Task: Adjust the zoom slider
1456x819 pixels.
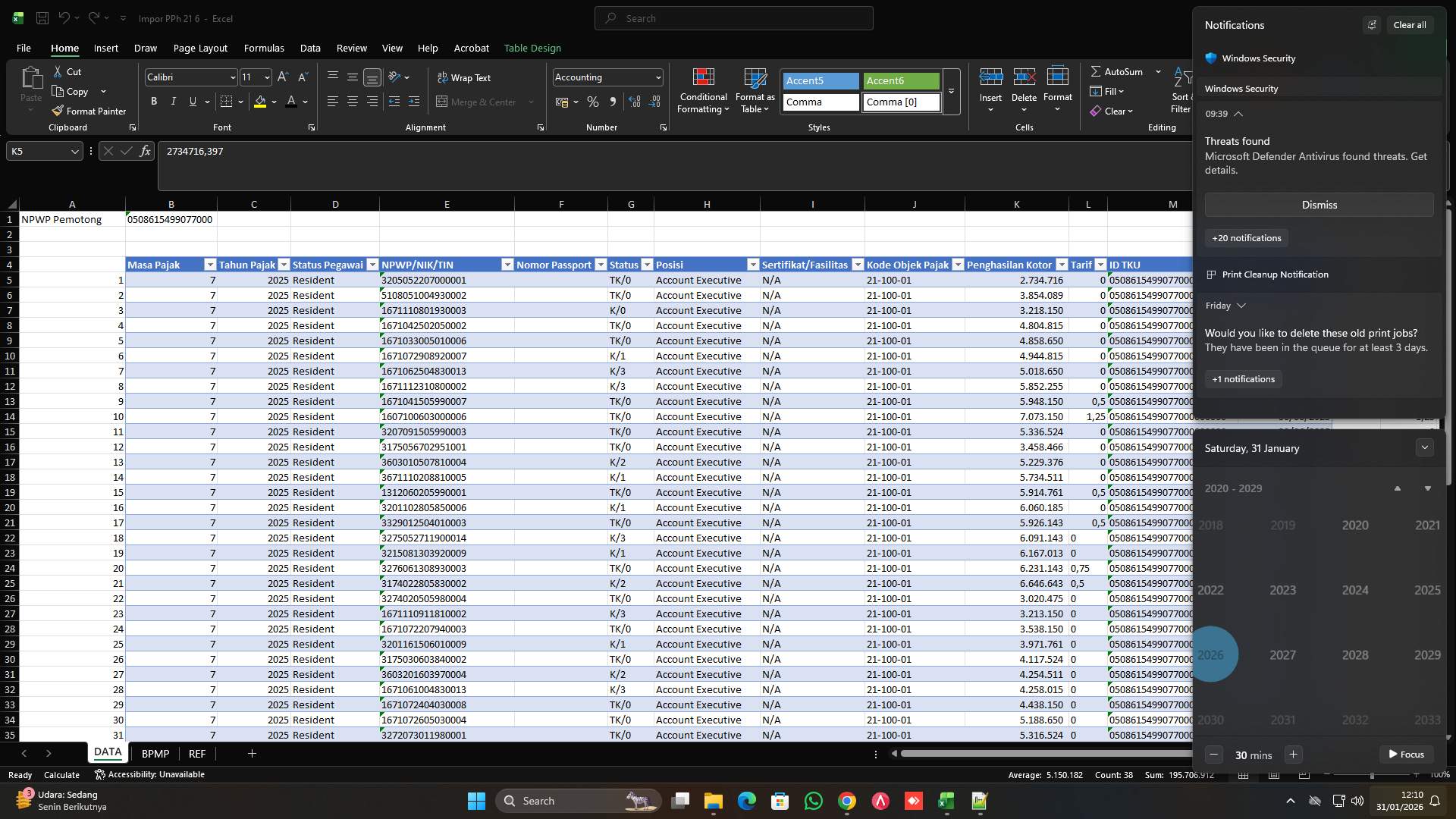Action: pyautogui.click(x=1370, y=775)
